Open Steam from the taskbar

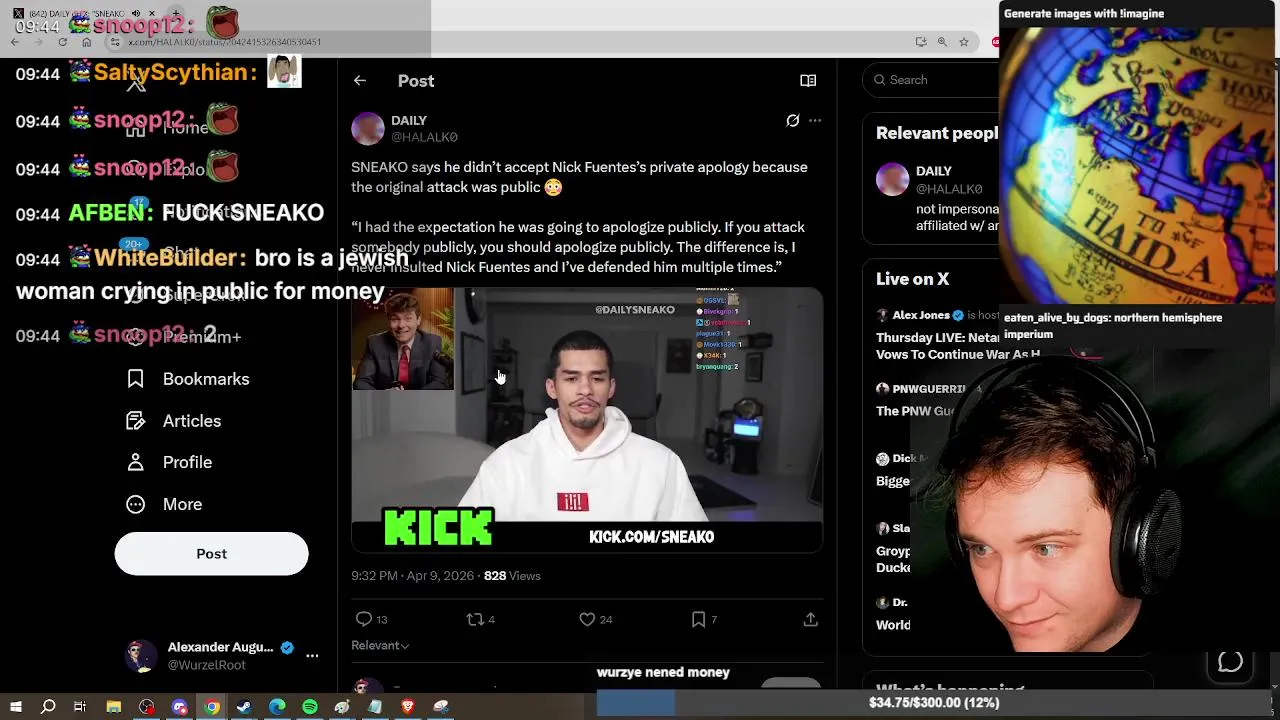click(244, 707)
